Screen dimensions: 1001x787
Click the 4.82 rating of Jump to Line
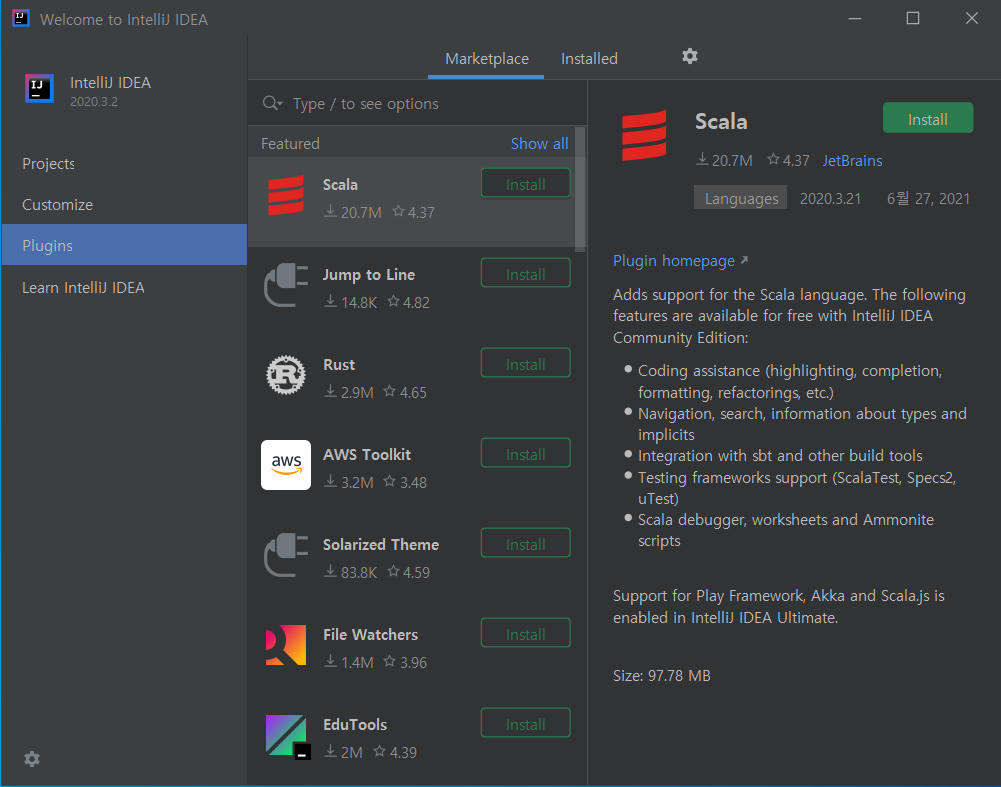(x=409, y=303)
